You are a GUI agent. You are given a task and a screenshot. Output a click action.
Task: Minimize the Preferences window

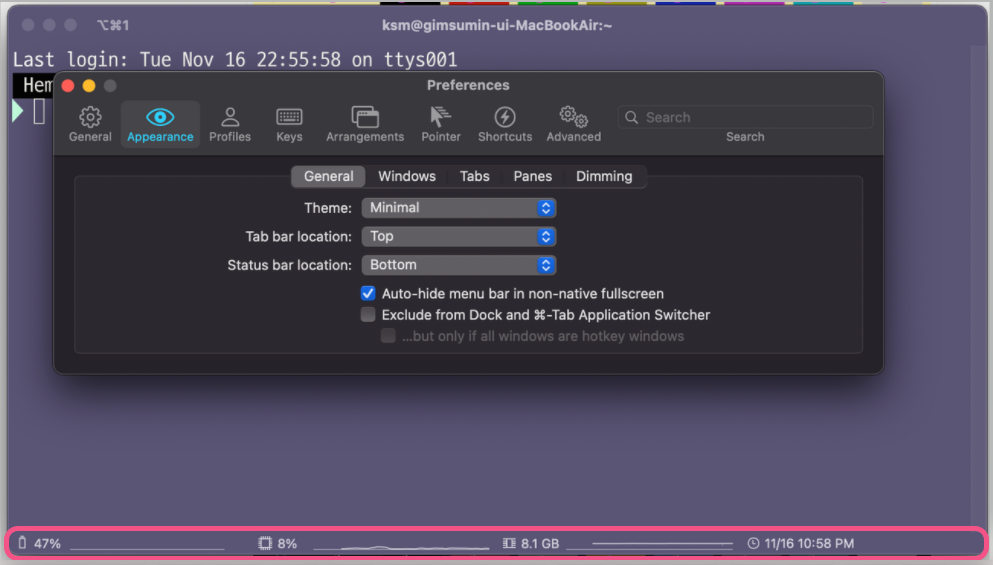89,86
